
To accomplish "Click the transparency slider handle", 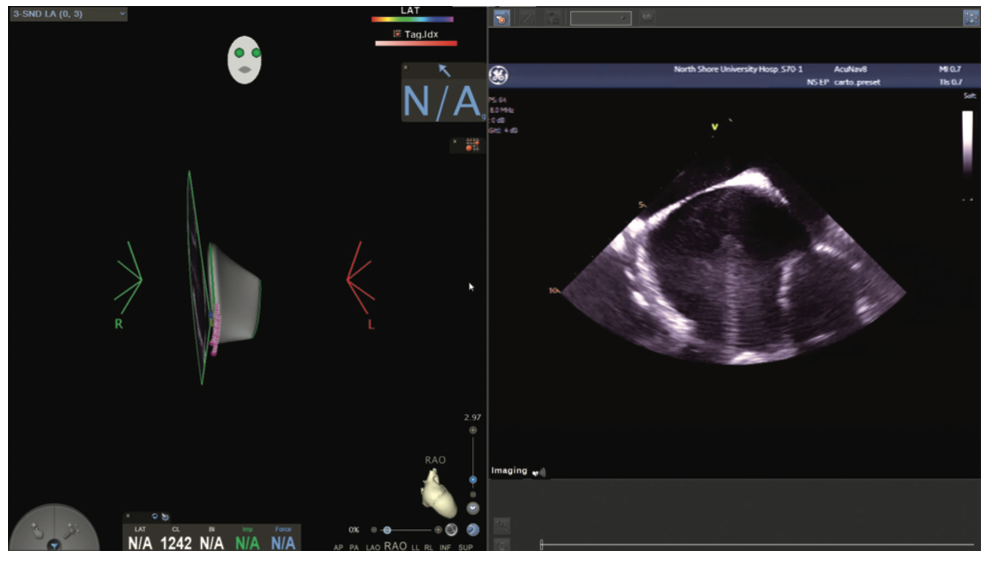I will [x=387, y=530].
